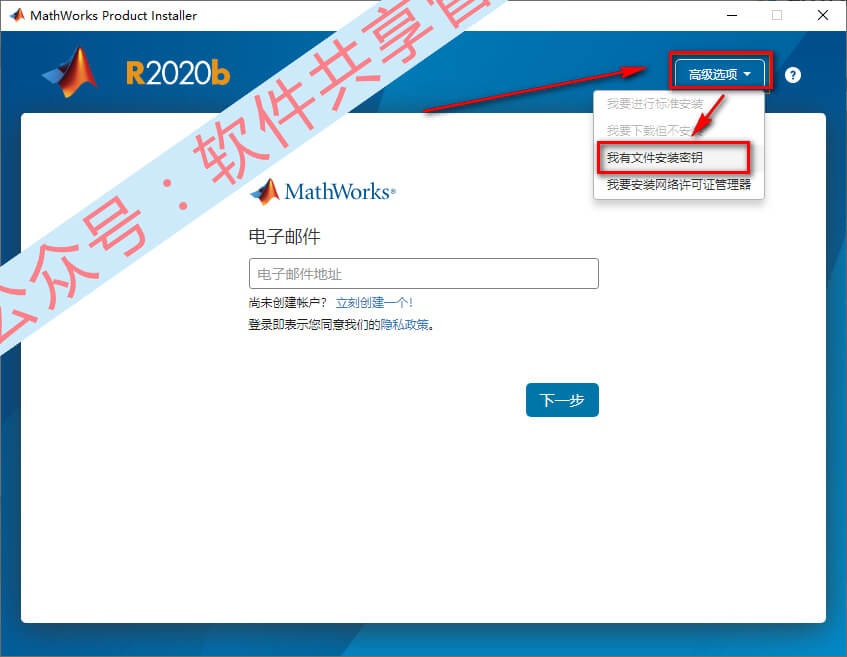Choose 我要安装网络许可证管理器 menu entry
The height and width of the screenshot is (657, 847).
[x=678, y=185]
